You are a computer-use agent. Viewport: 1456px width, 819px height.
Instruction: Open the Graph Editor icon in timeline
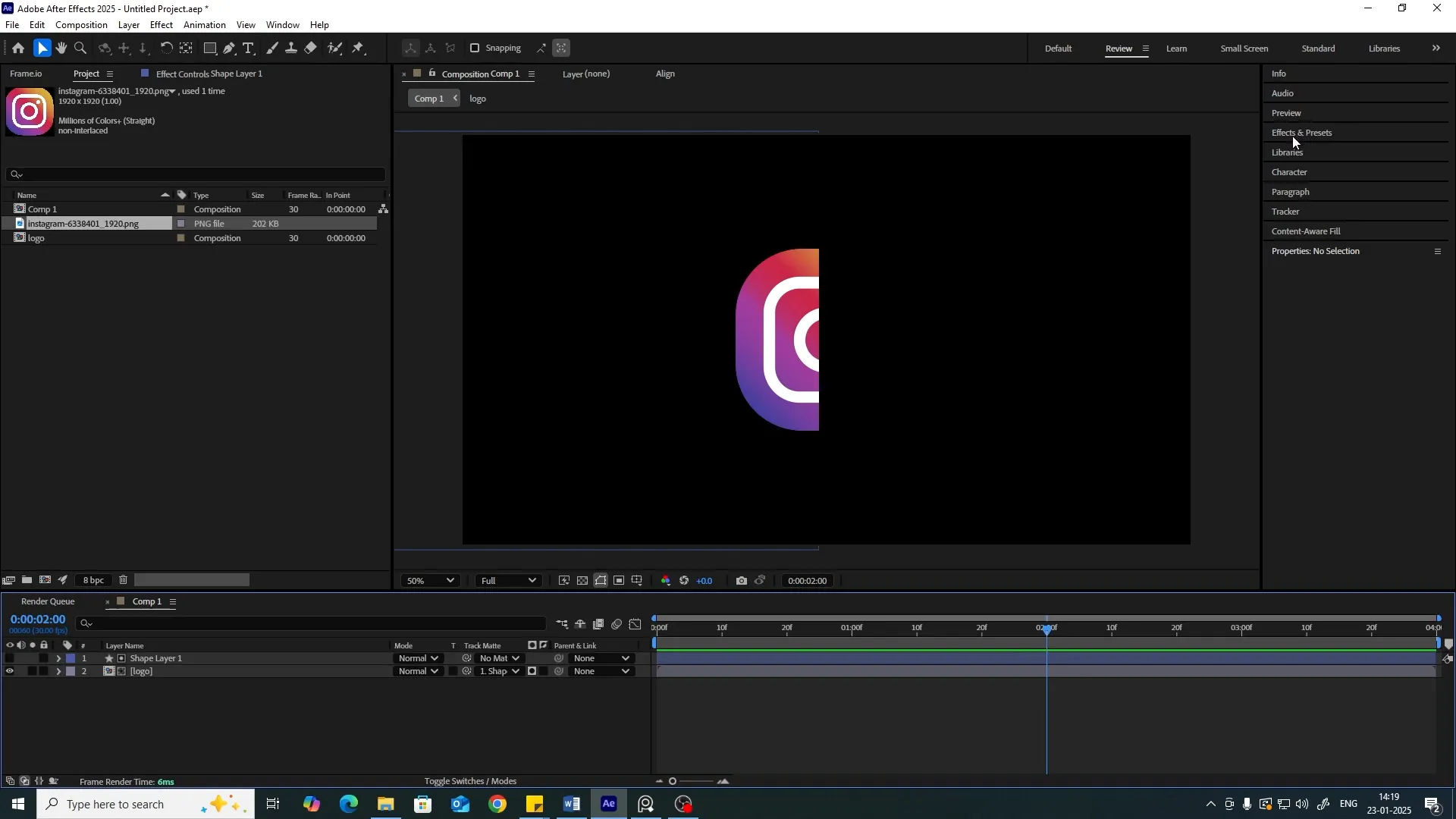click(635, 624)
